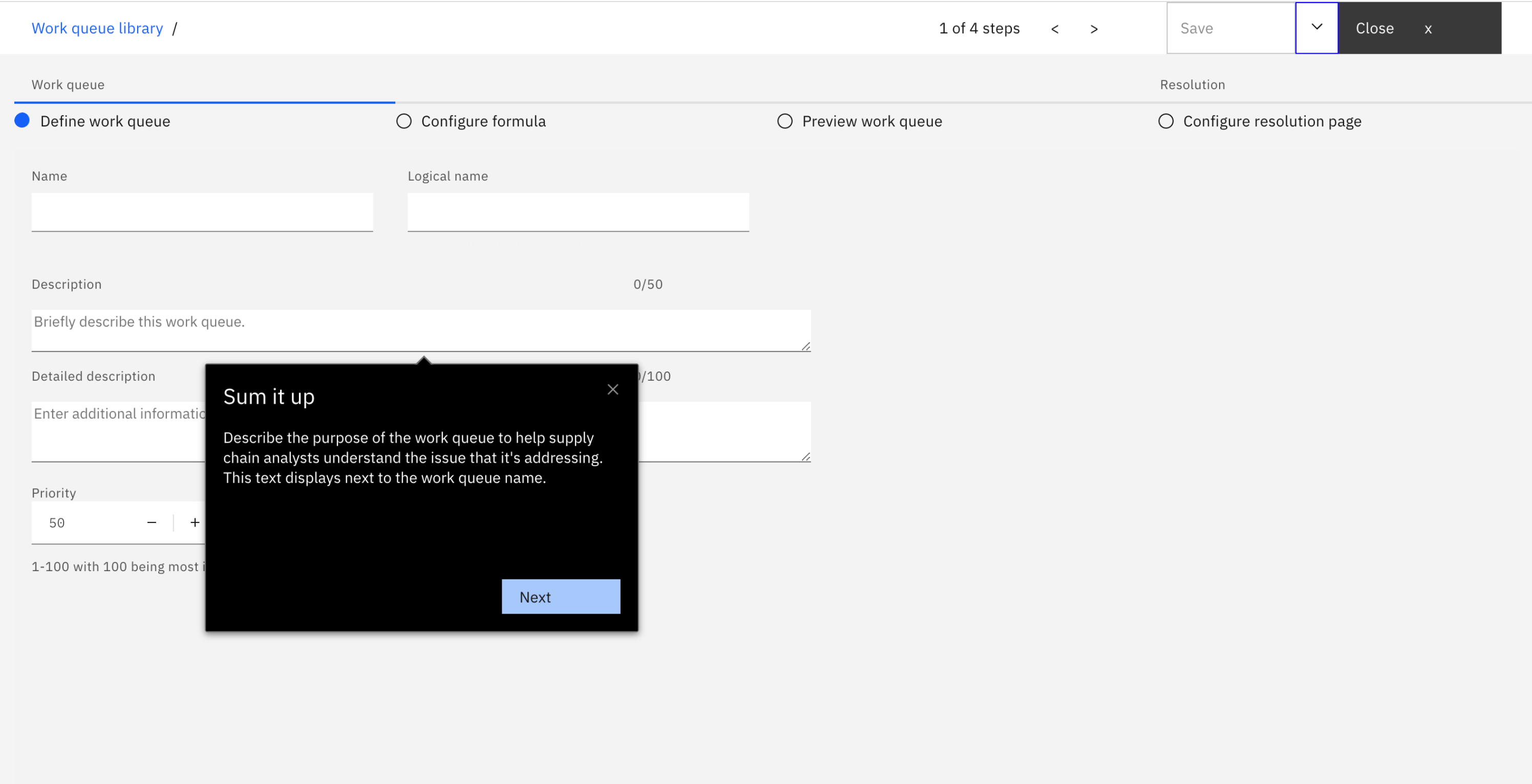Decrease priority with minus icon

coord(152,522)
